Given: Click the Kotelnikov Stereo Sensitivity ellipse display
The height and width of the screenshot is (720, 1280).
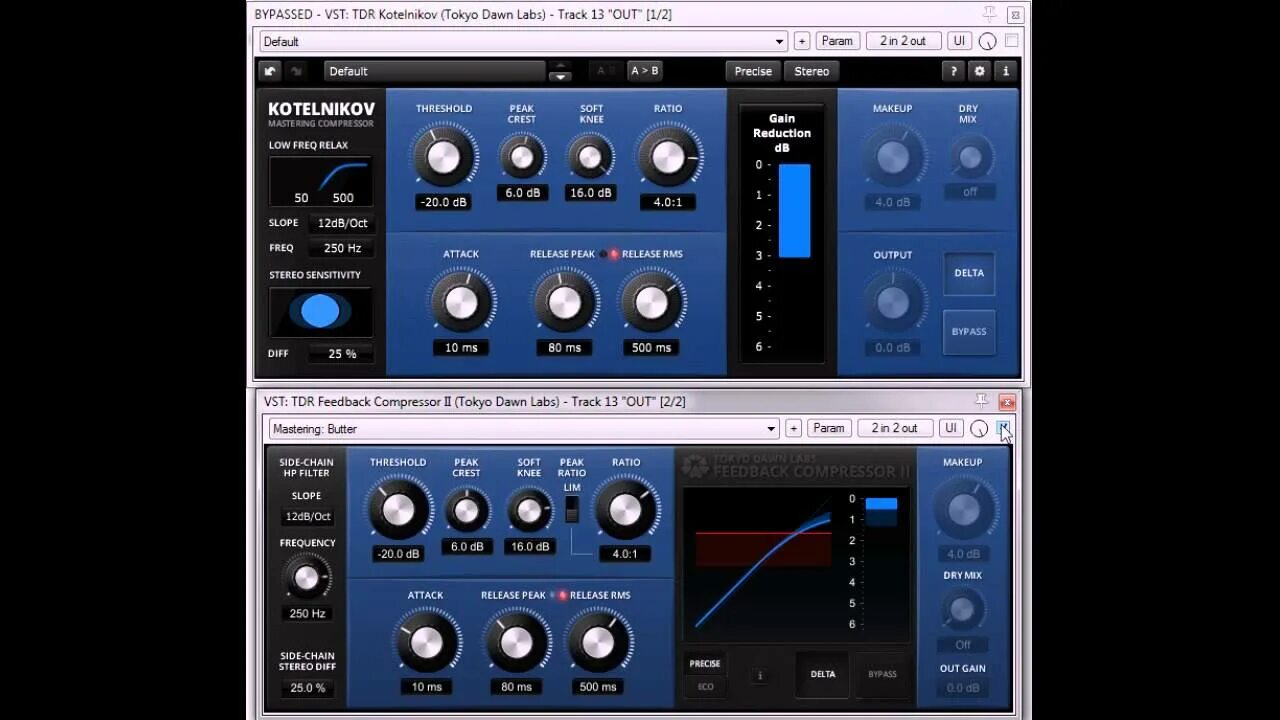Looking at the screenshot, I should [x=320, y=312].
